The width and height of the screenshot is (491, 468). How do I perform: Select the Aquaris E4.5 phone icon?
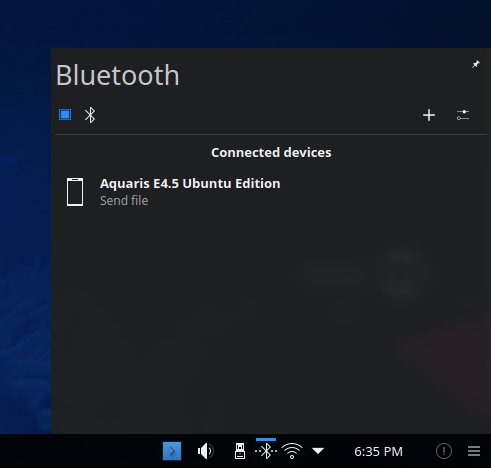click(75, 192)
